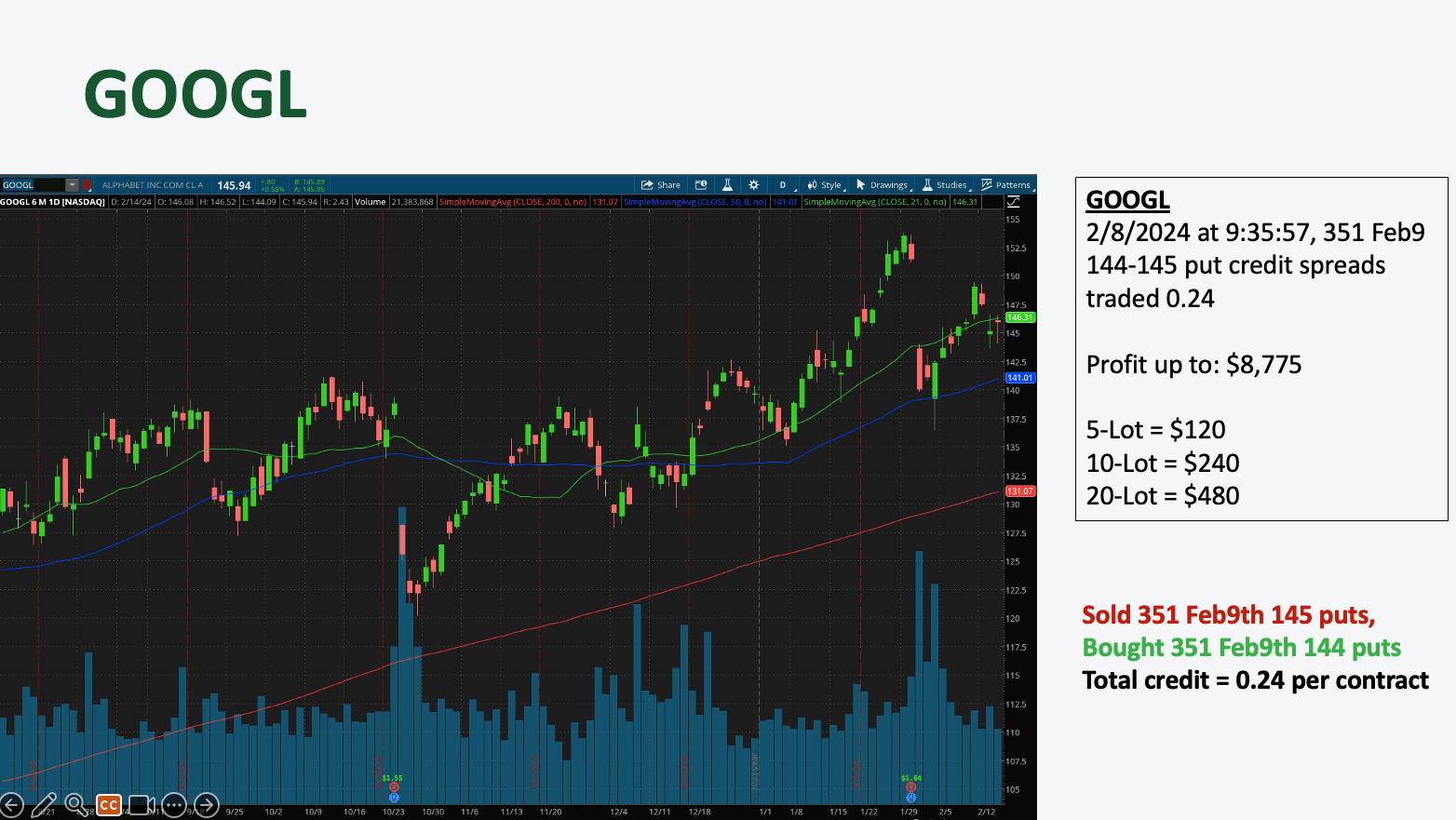Click the 21,383,868 volume value
This screenshot has height=820, width=1456.
pyautogui.click(x=412, y=202)
